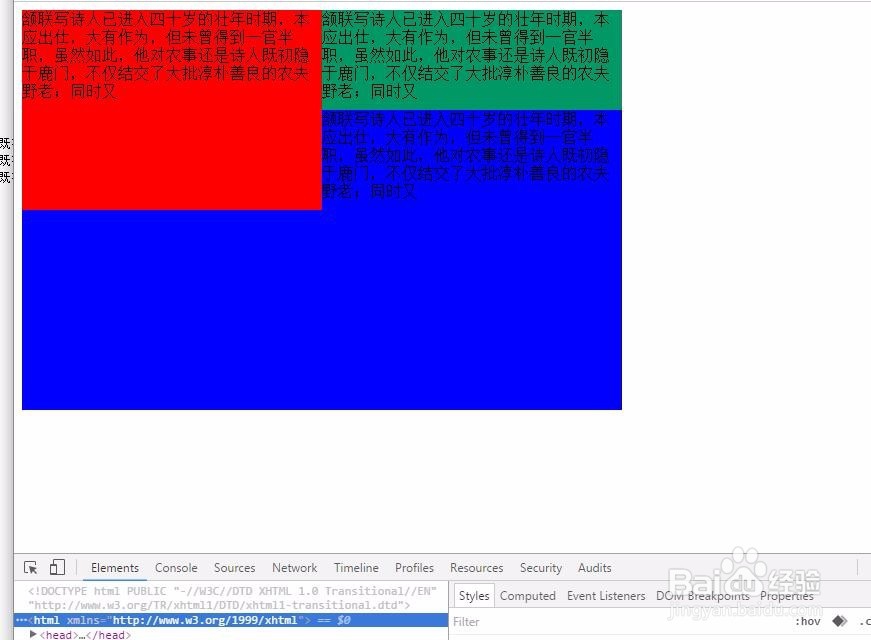The image size is (871, 640).
Task: Toggle the :hov element state button
Action: 808,622
